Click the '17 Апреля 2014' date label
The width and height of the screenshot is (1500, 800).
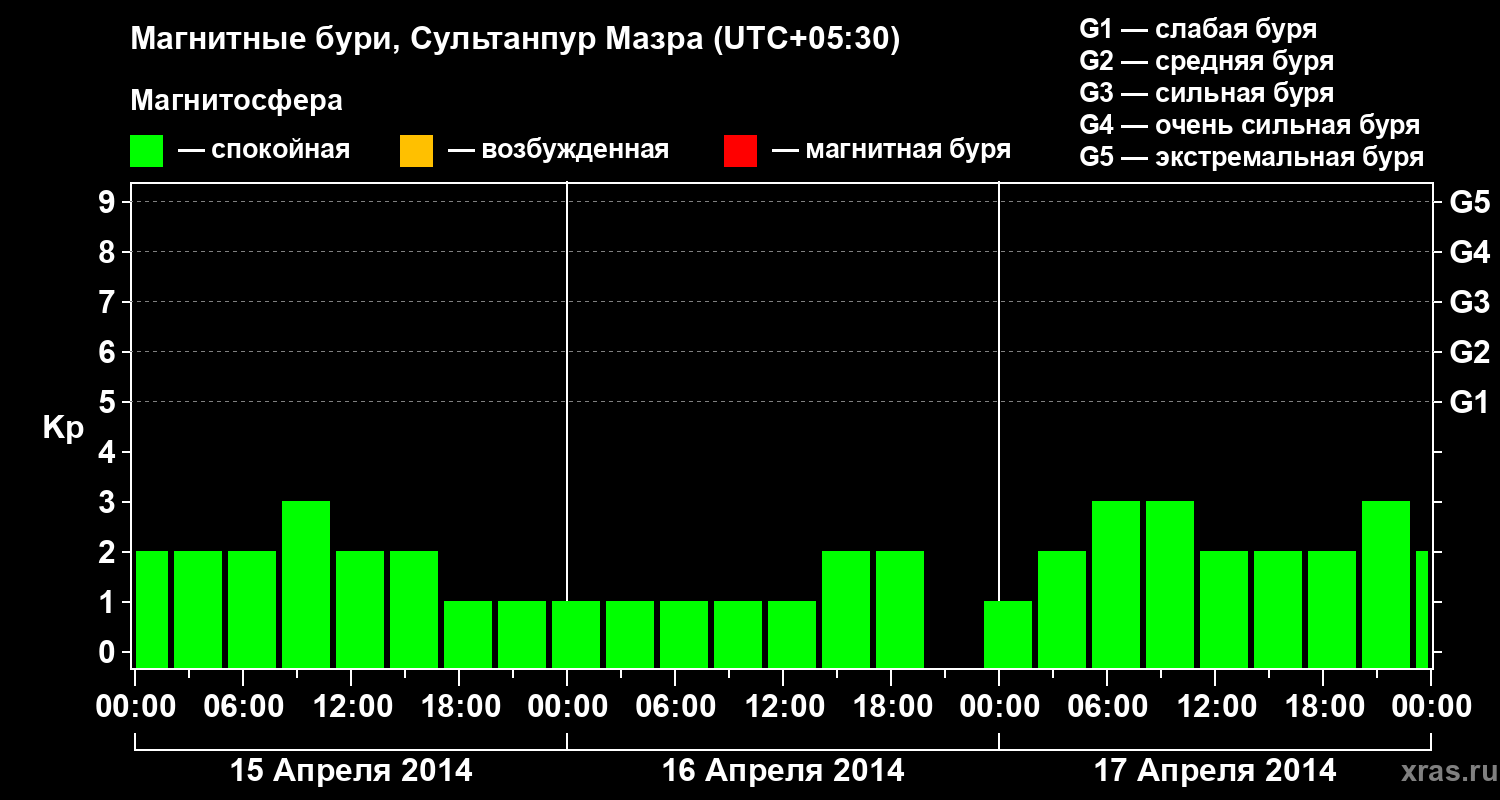tap(1215, 771)
